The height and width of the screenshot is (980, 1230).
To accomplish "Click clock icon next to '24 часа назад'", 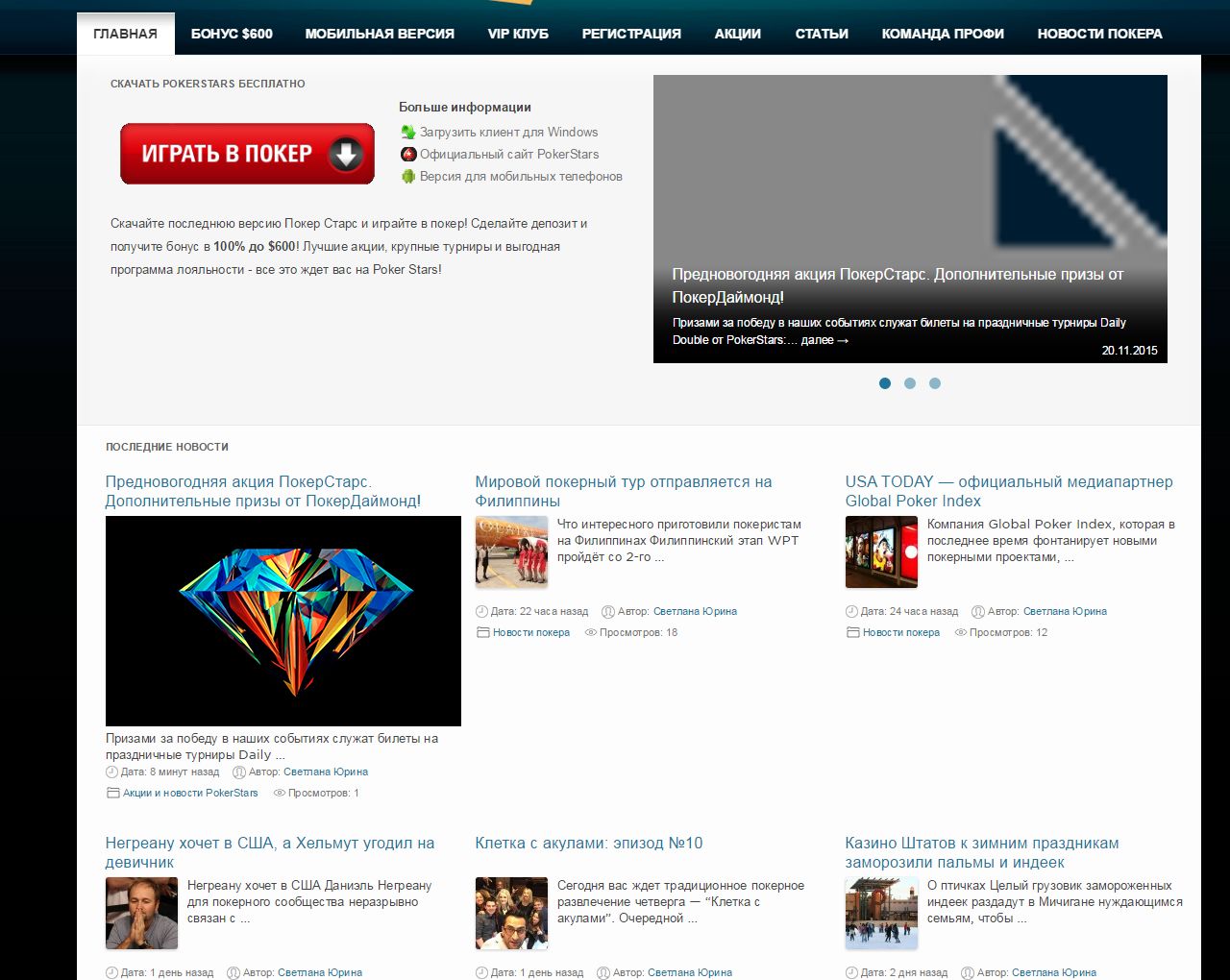I will point(851,611).
